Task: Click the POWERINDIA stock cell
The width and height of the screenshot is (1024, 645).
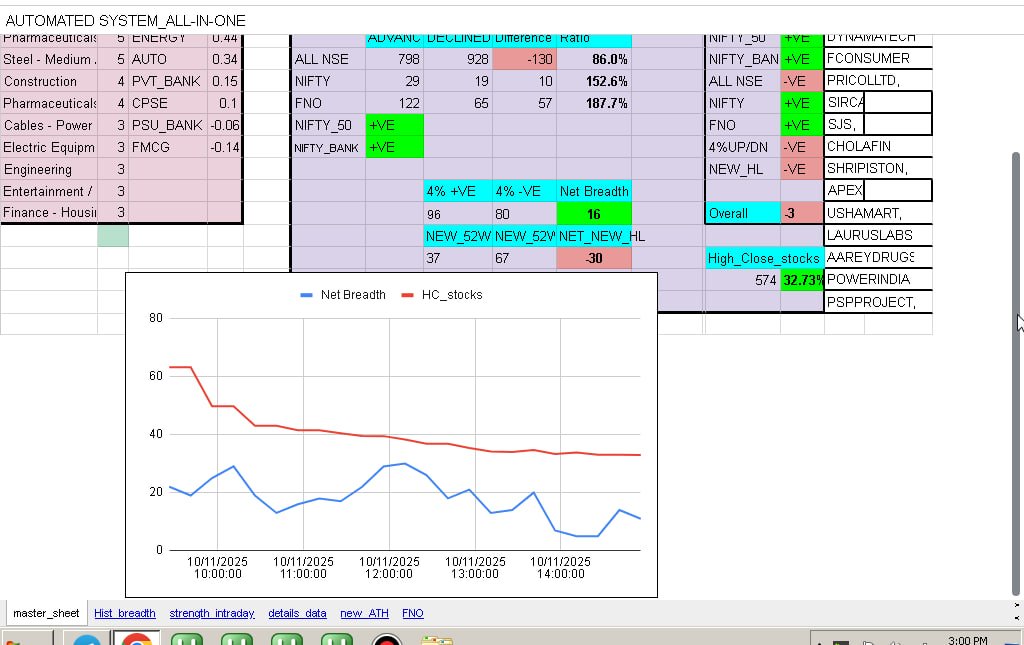Action: [878, 279]
